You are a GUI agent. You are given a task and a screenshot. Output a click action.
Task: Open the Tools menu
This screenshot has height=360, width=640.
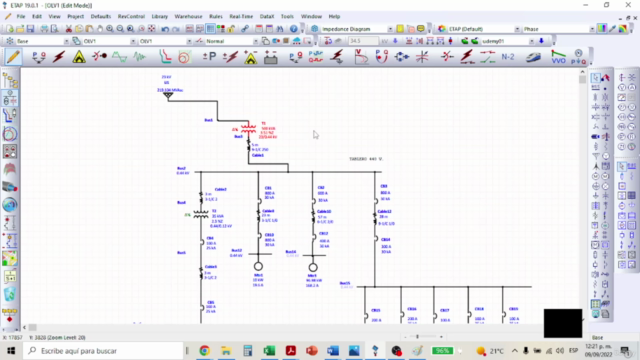pos(287,16)
